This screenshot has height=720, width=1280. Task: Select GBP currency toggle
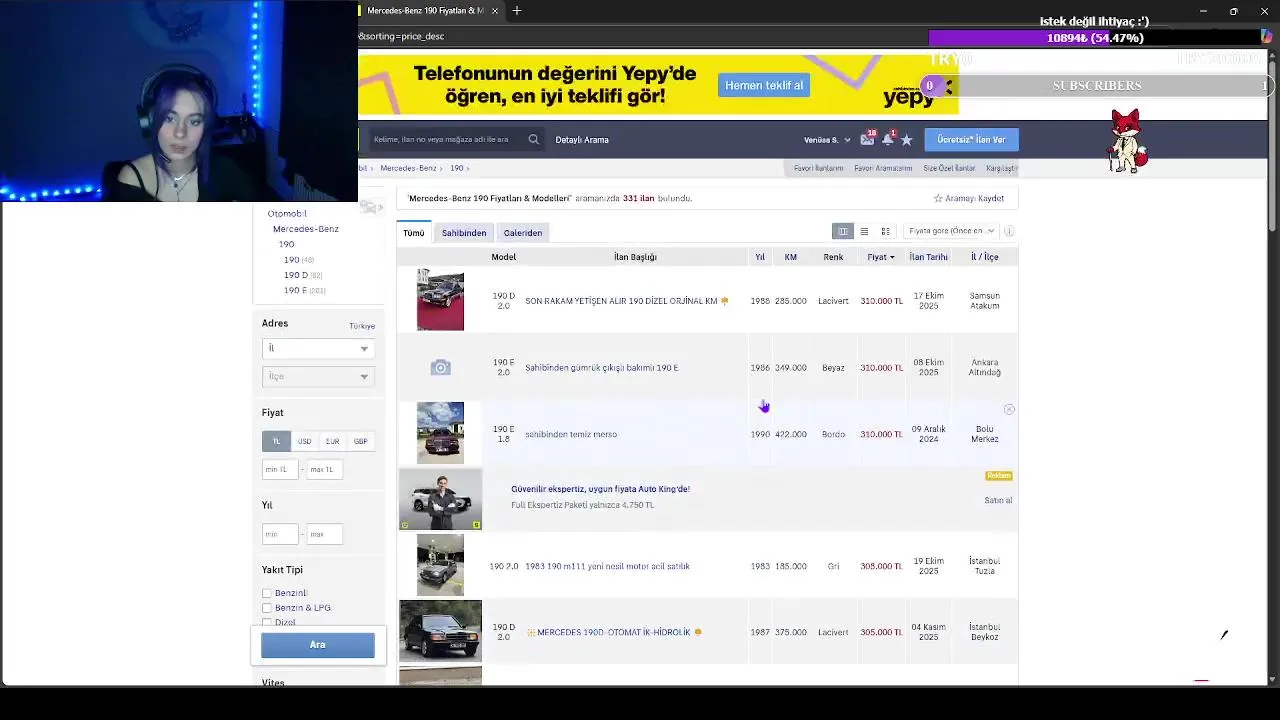click(x=360, y=441)
